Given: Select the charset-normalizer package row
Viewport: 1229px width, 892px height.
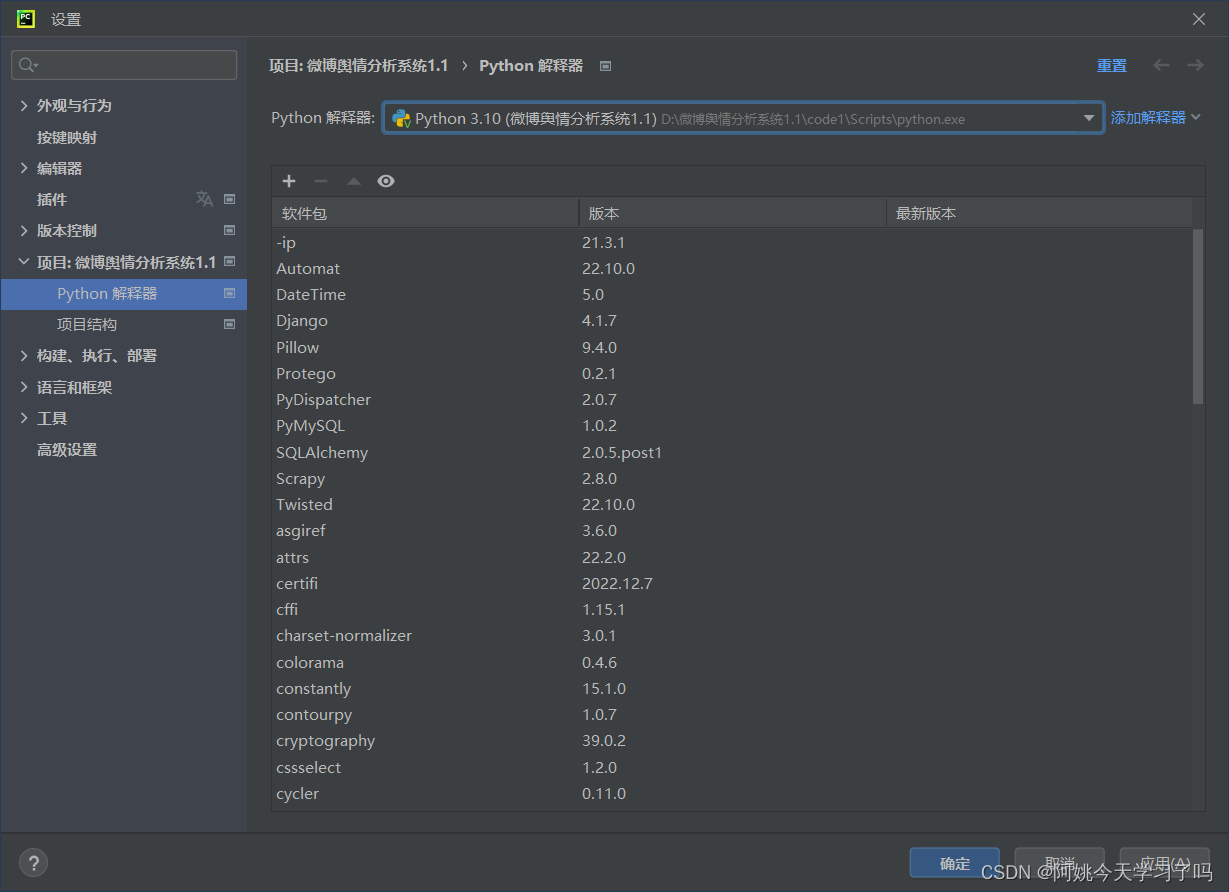Looking at the screenshot, I should [x=732, y=636].
